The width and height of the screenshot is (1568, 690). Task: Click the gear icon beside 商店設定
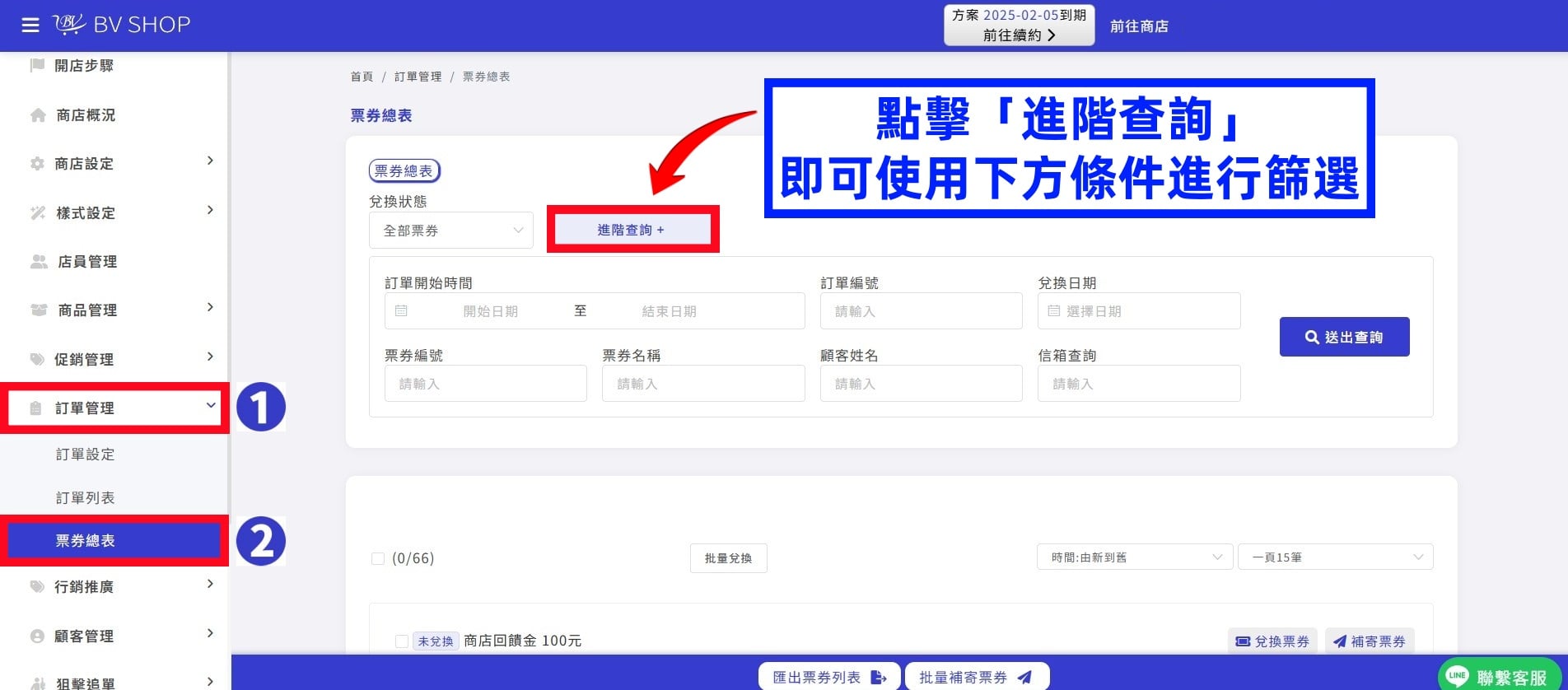click(x=37, y=164)
